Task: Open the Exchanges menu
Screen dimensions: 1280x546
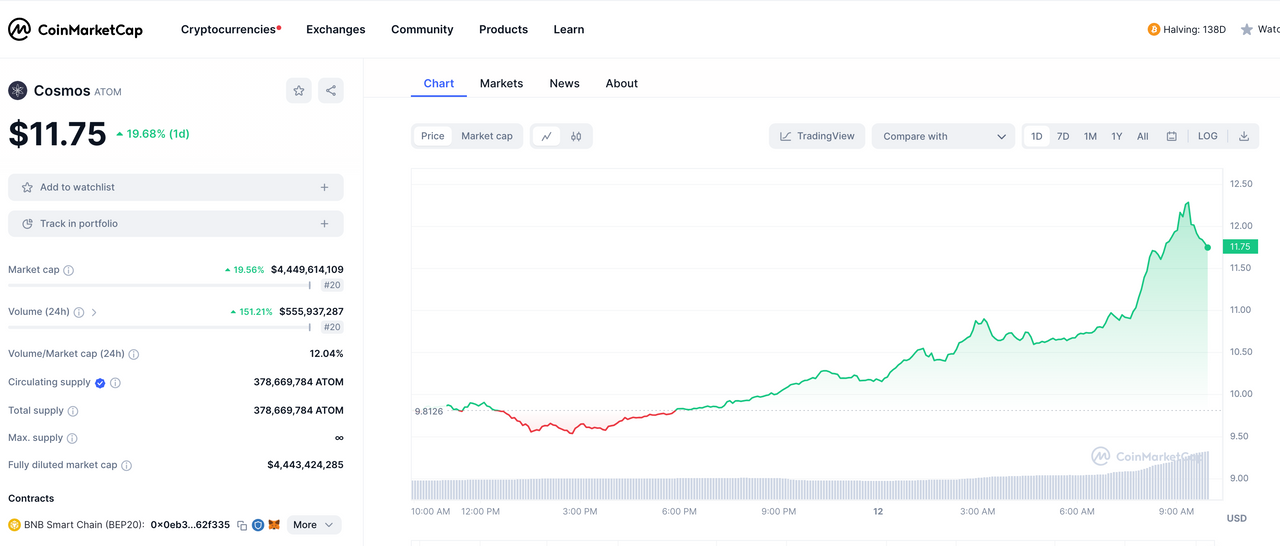Action: click(x=336, y=30)
